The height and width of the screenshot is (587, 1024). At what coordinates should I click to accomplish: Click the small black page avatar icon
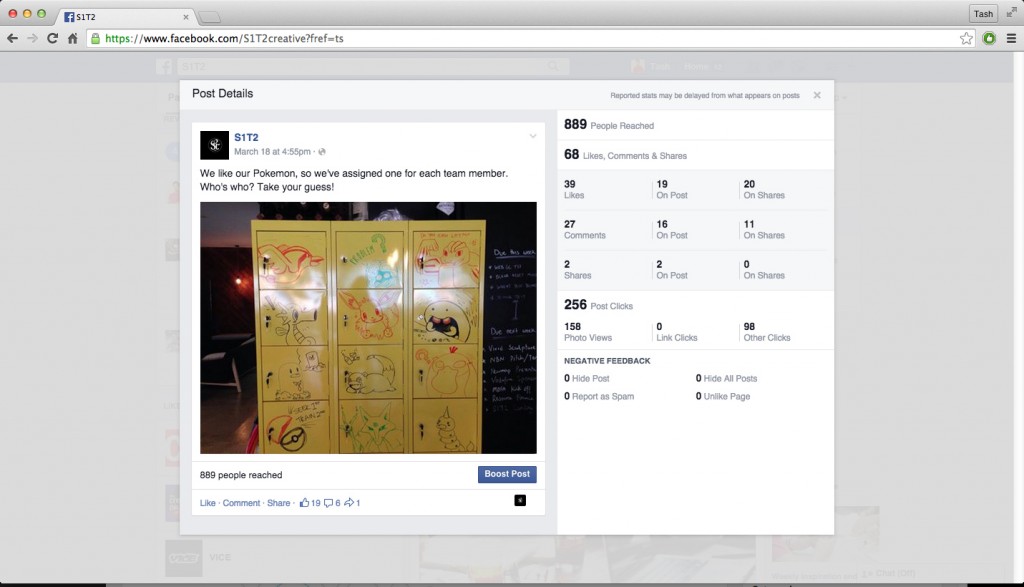coord(520,501)
